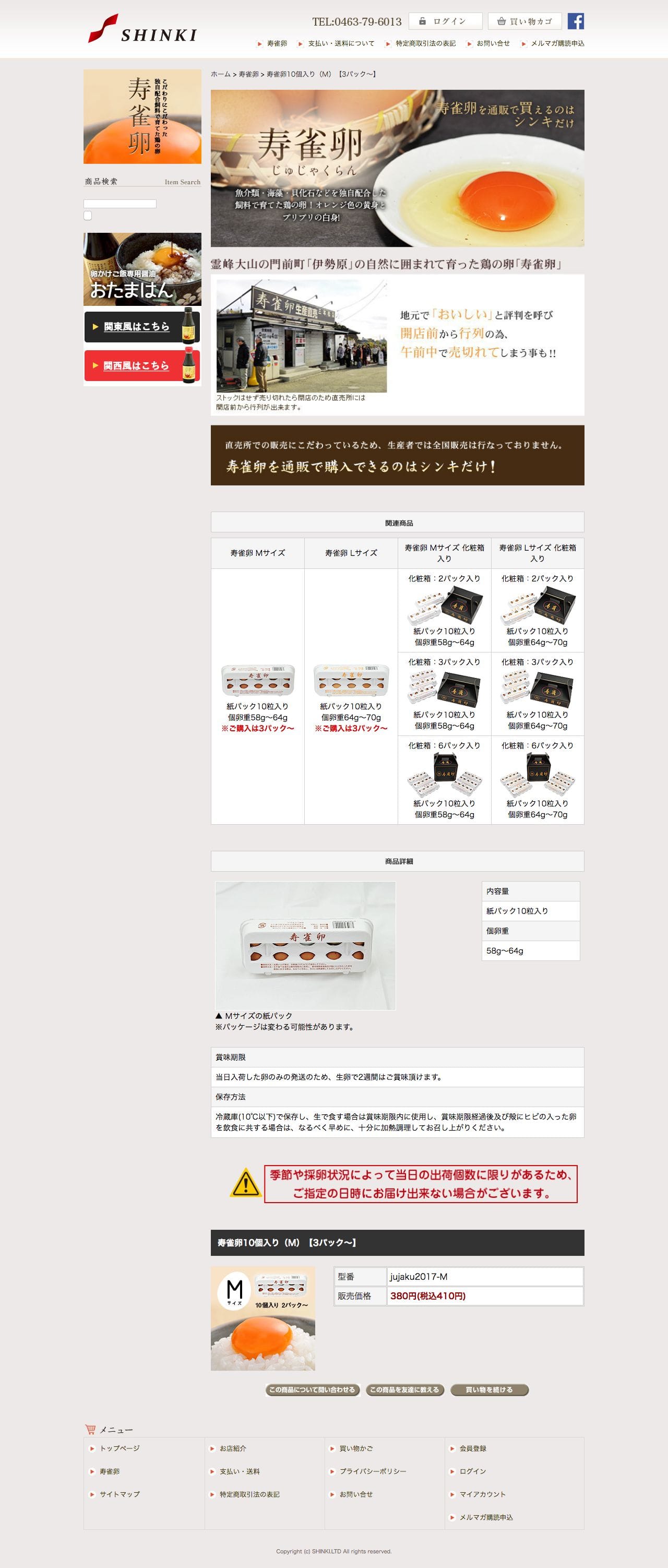Click ホーム in the breadcrumb
Viewport: 668px width, 1568px height.
coord(220,74)
